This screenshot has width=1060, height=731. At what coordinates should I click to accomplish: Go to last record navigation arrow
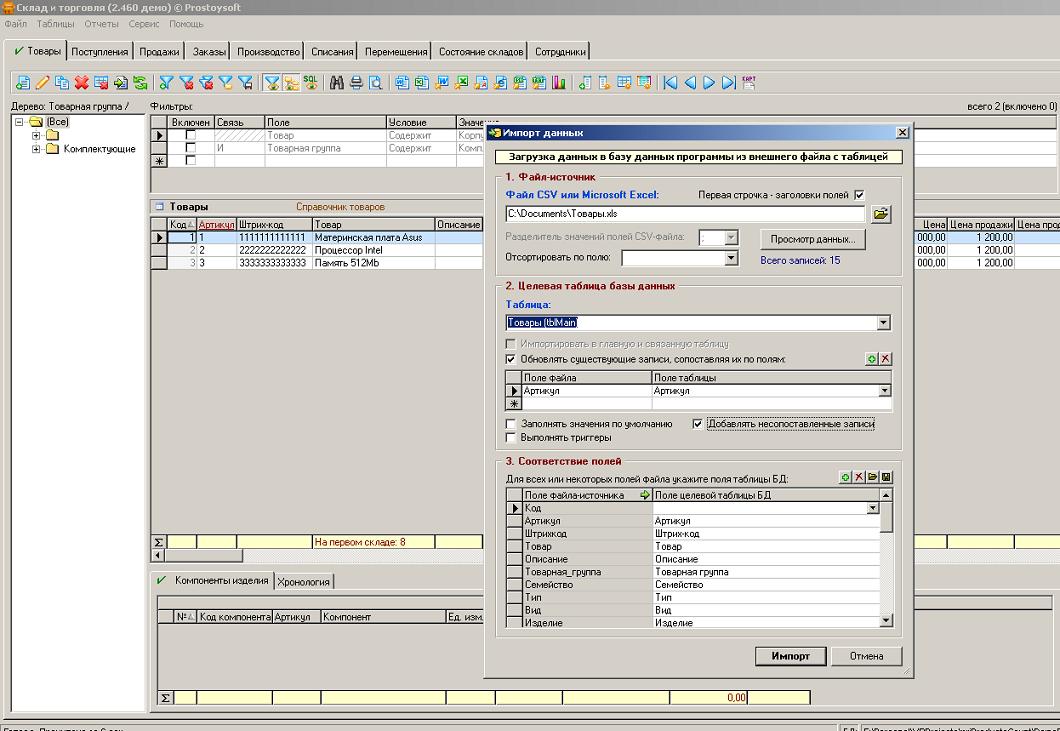[x=729, y=83]
